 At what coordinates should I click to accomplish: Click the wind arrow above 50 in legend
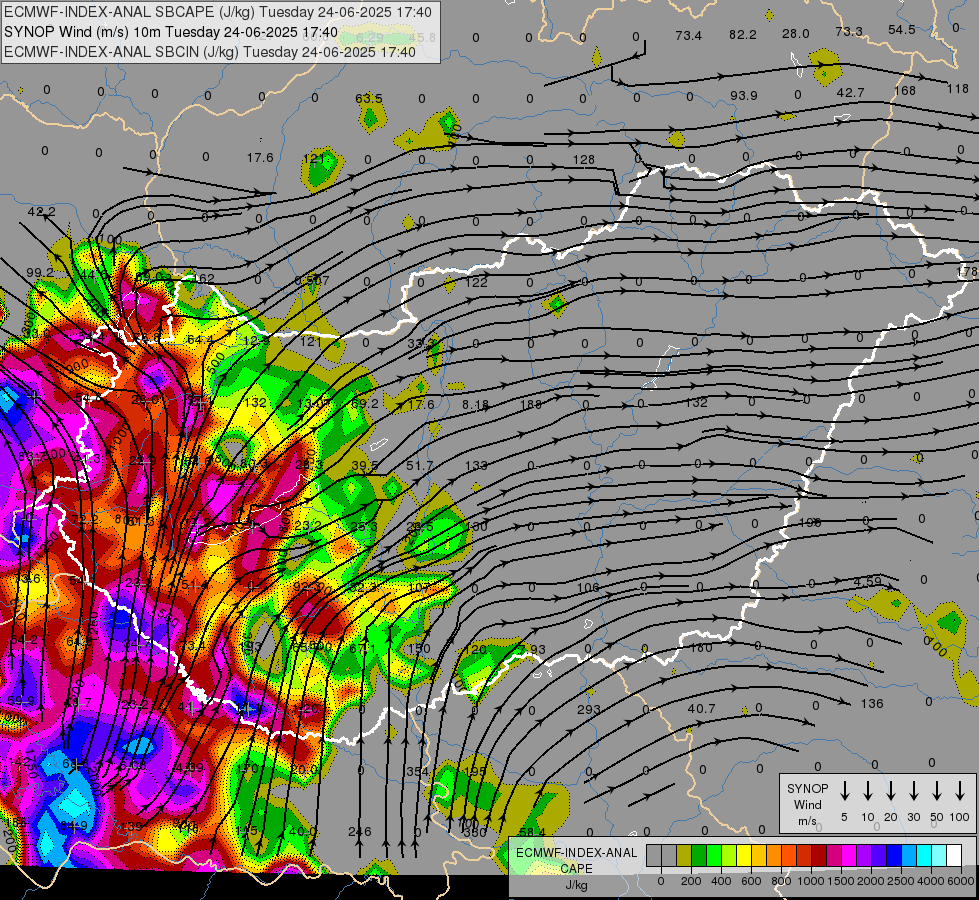click(937, 791)
